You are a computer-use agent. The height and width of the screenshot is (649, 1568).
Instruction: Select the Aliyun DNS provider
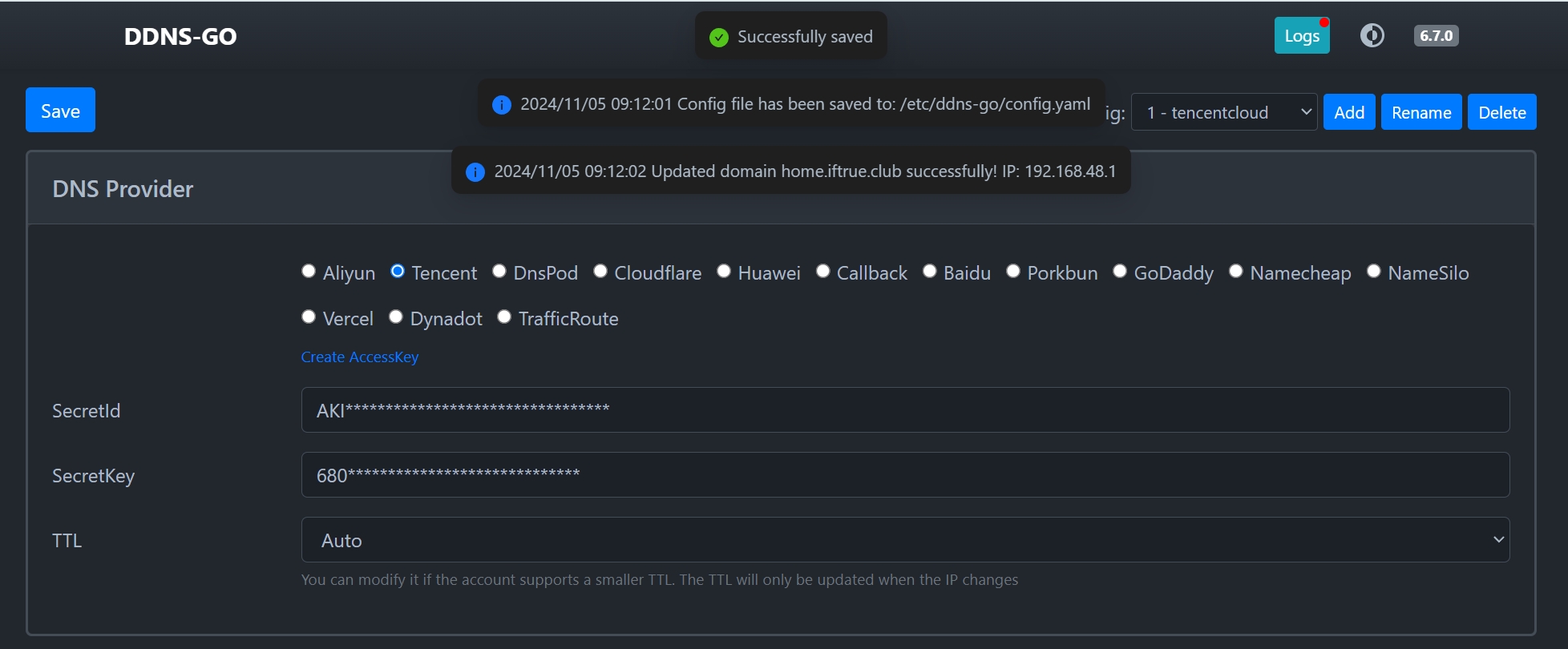click(309, 272)
